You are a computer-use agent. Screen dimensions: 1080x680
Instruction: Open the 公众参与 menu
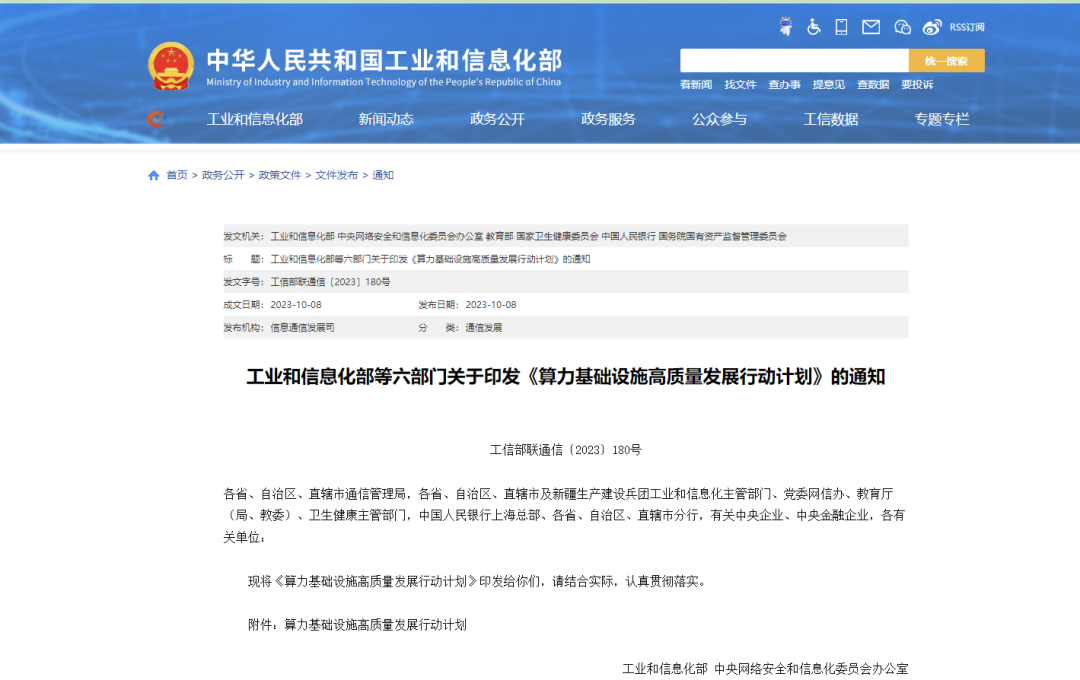(719, 119)
